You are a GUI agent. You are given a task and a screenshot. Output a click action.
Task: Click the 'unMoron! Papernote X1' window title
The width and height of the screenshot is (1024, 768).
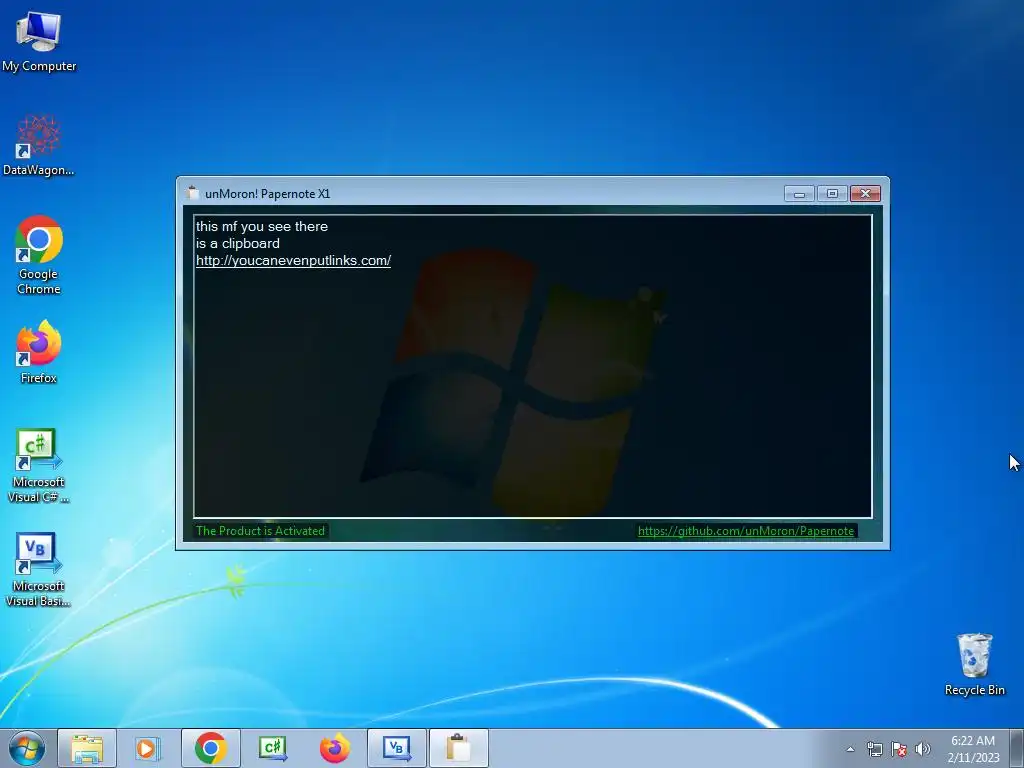click(268, 193)
